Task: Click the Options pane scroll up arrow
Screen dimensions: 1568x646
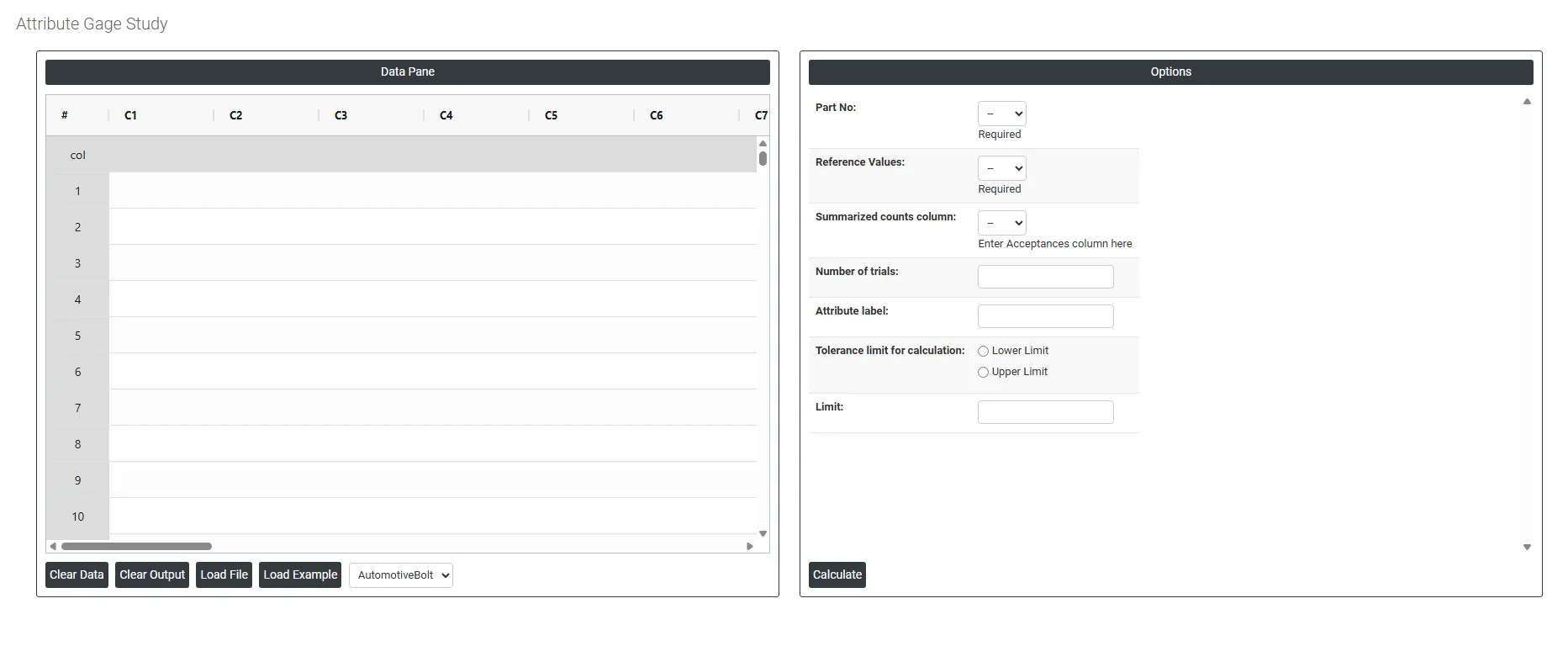Action: coord(1527,102)
